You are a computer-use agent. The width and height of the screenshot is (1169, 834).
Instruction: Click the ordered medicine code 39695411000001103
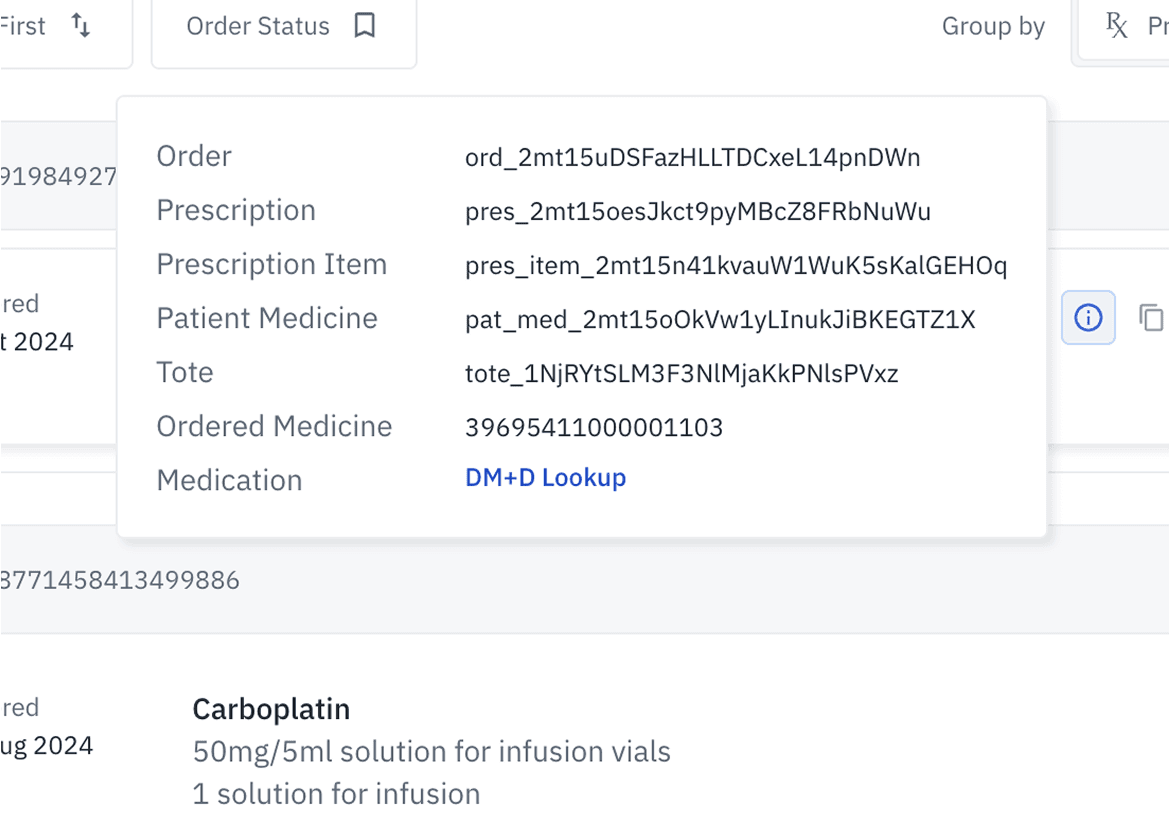pyautogui.click(x=594, y=427)
